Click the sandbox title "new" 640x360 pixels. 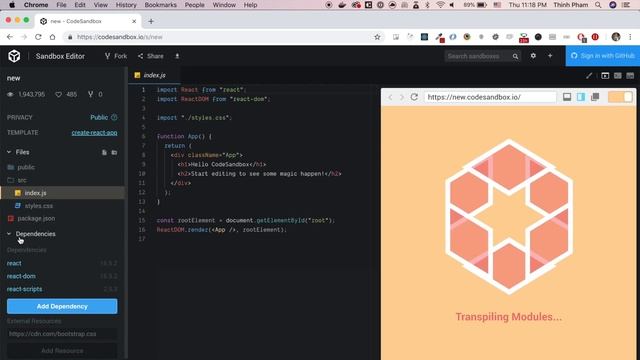coord(13,78)
